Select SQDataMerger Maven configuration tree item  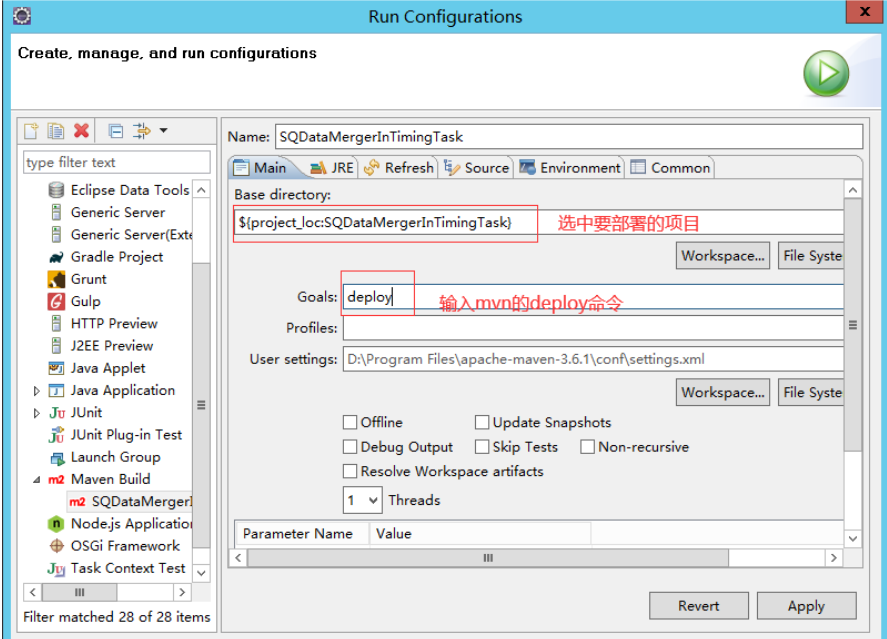131,502
